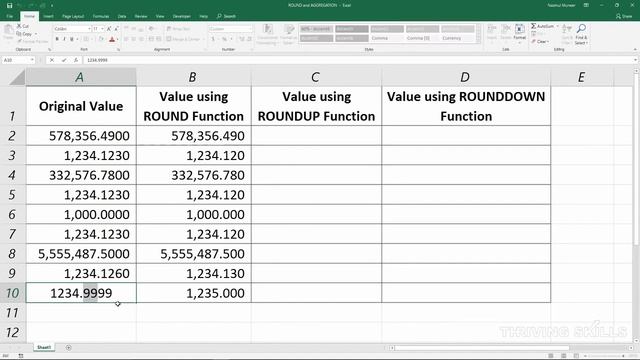Switch to the Formulas tab
Viewport: 640px width, 360px height.
click(101, 16)
